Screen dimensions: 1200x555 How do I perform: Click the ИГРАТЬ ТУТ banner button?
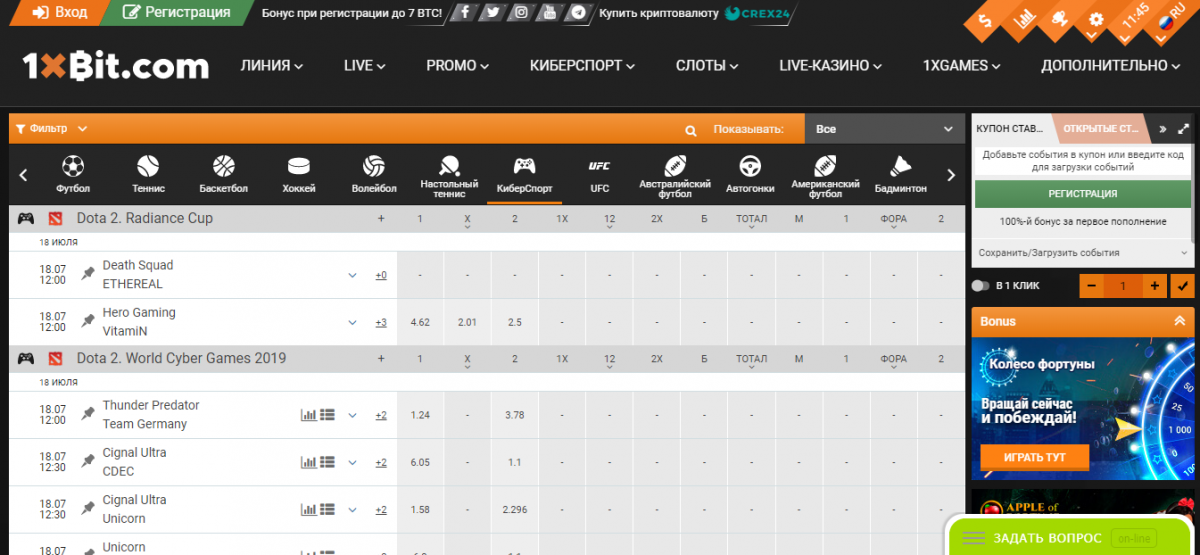pos(1035,457)
